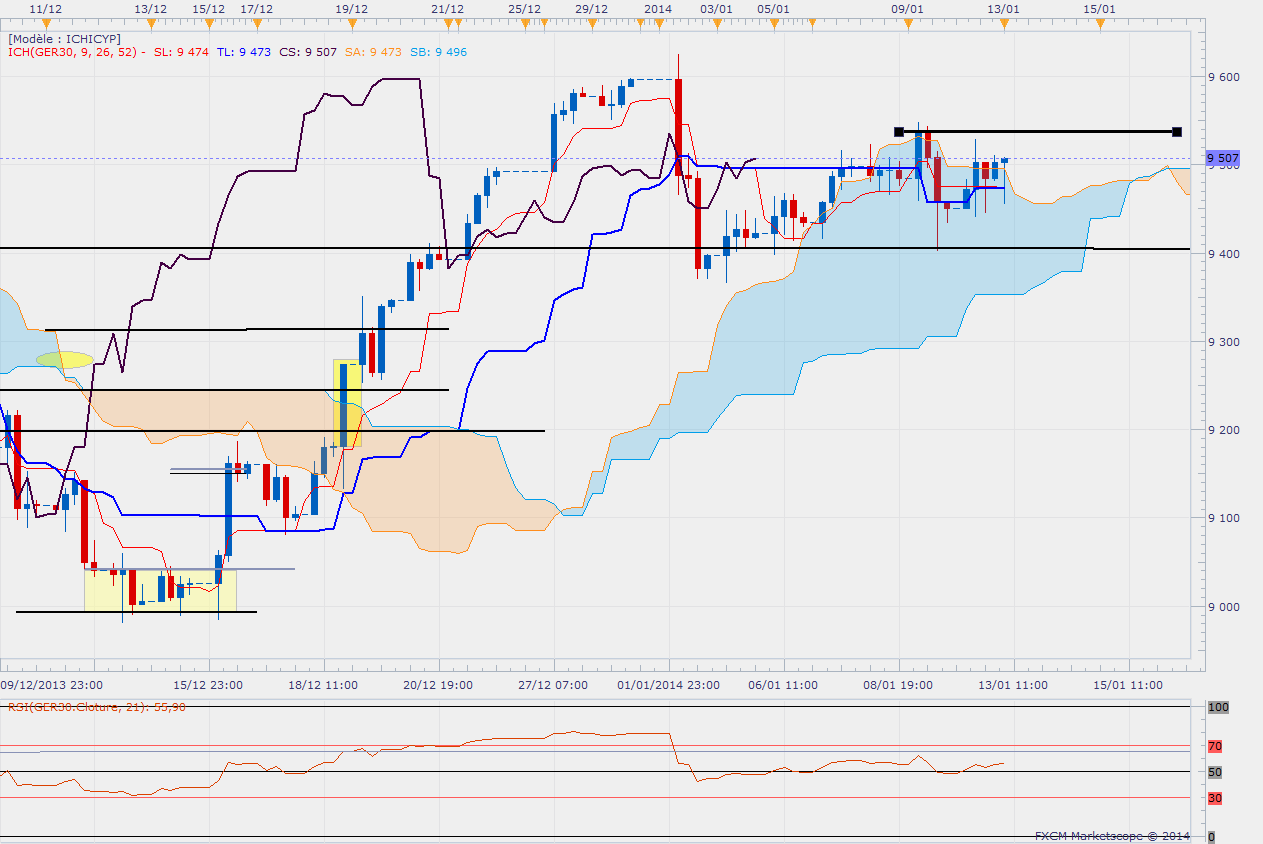Click the 13/12 day marker triangle
Image resolution: width=1263 pixels, height=844 pixels.
tap(149, 23)
